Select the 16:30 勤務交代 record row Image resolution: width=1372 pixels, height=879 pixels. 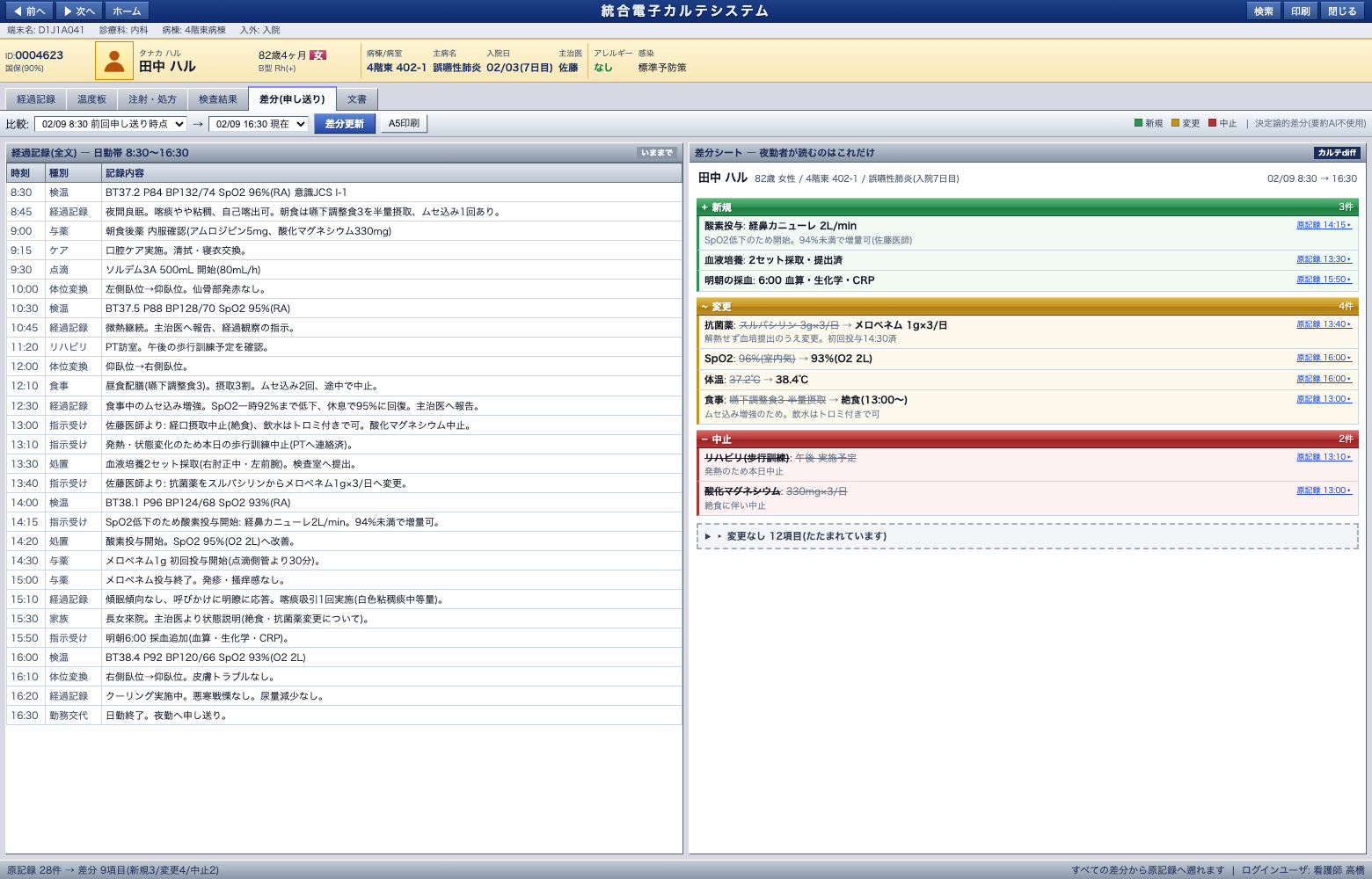pos(344,716)
